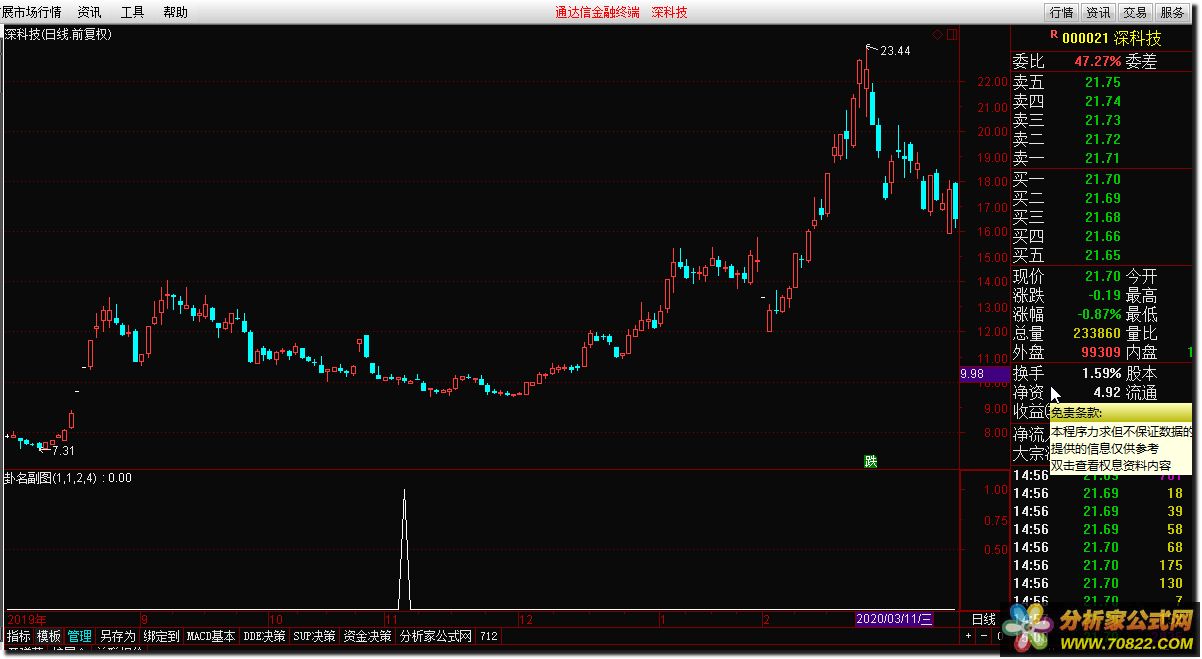Click the 总量 value 233860
The width and height of the screenshot is (1202, 659).
pos(1095,334)
